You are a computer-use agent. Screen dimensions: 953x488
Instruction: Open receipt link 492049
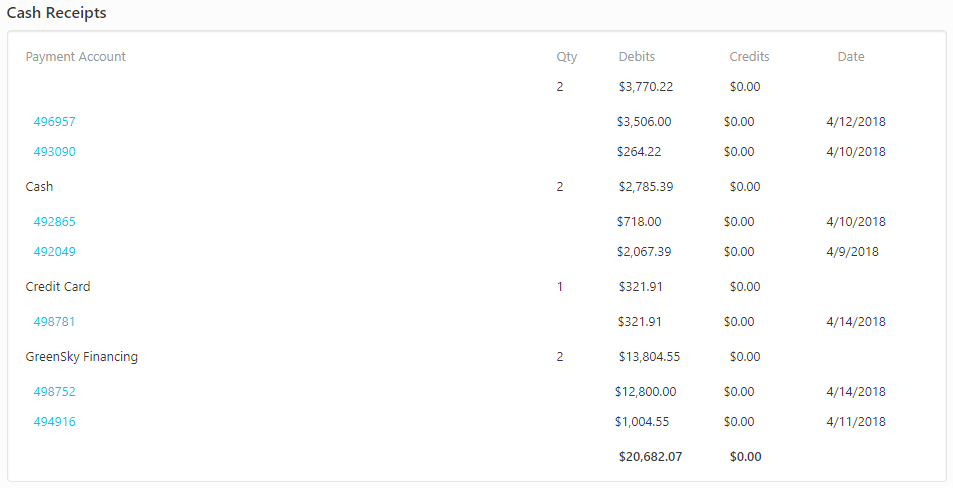54,252
